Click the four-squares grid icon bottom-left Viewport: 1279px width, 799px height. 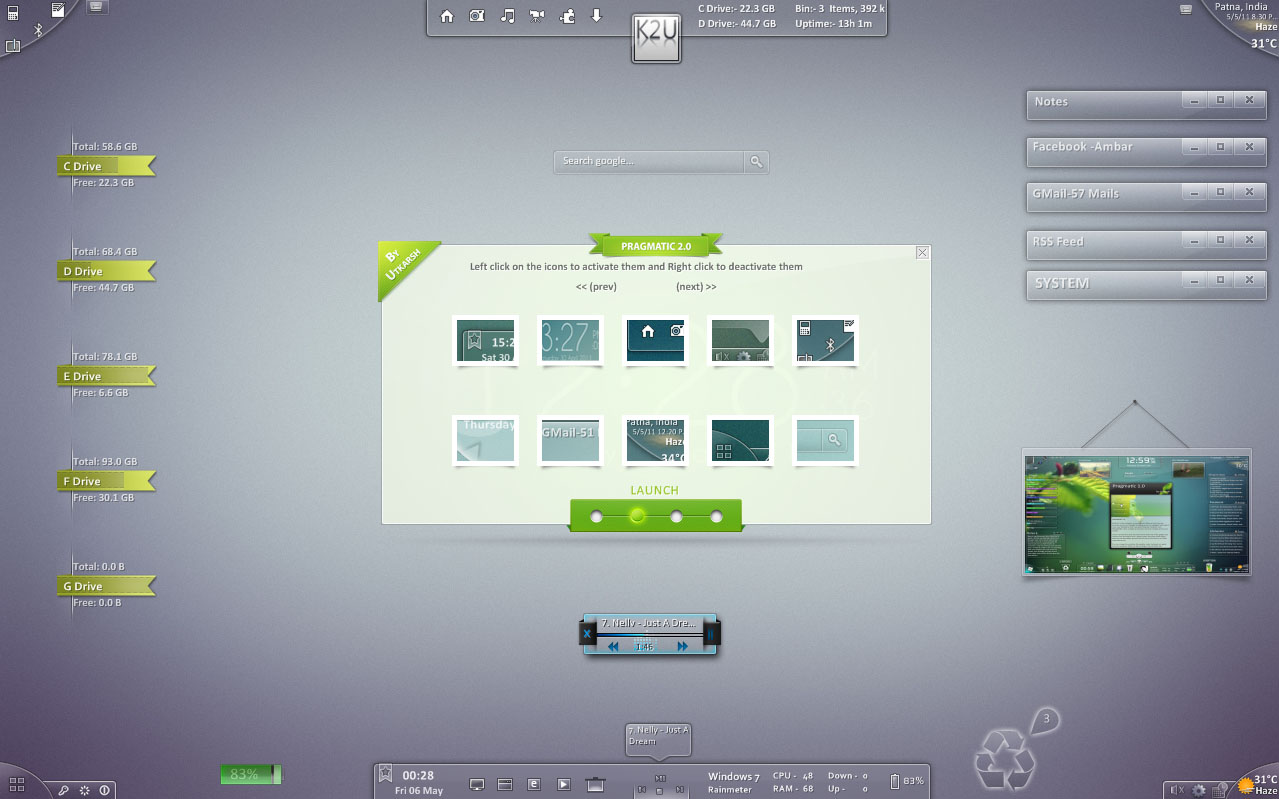point(16,783)
